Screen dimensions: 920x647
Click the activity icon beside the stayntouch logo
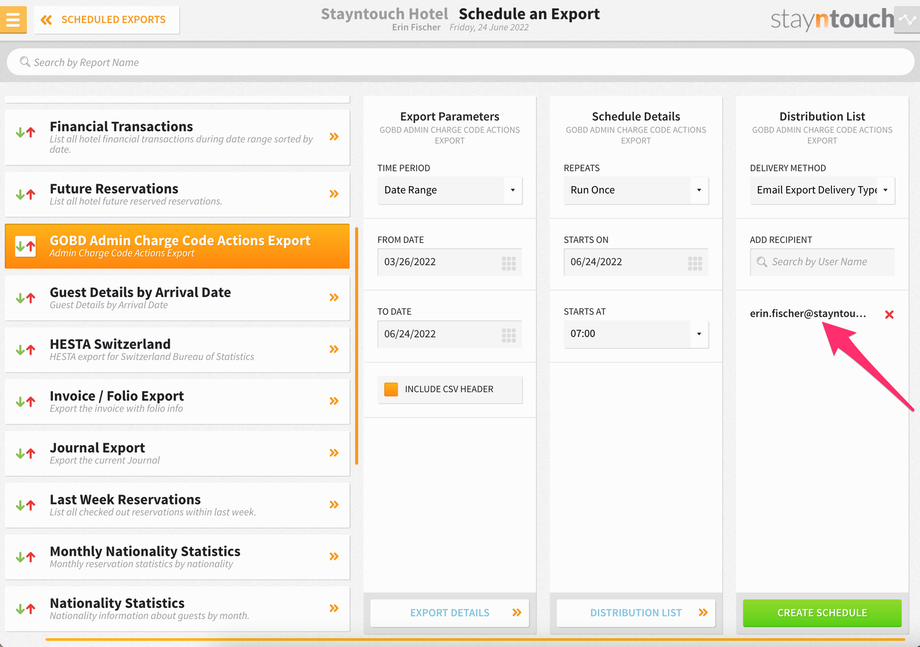[907, 19]
